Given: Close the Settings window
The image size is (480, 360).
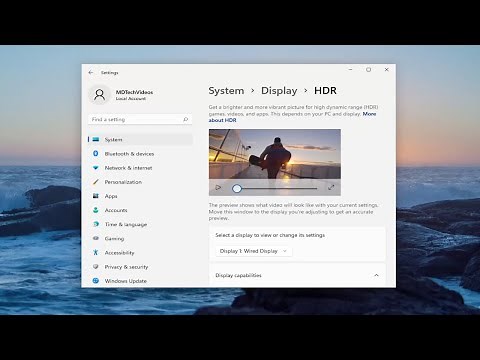Looking at the screenshot, I should [387, 70].
